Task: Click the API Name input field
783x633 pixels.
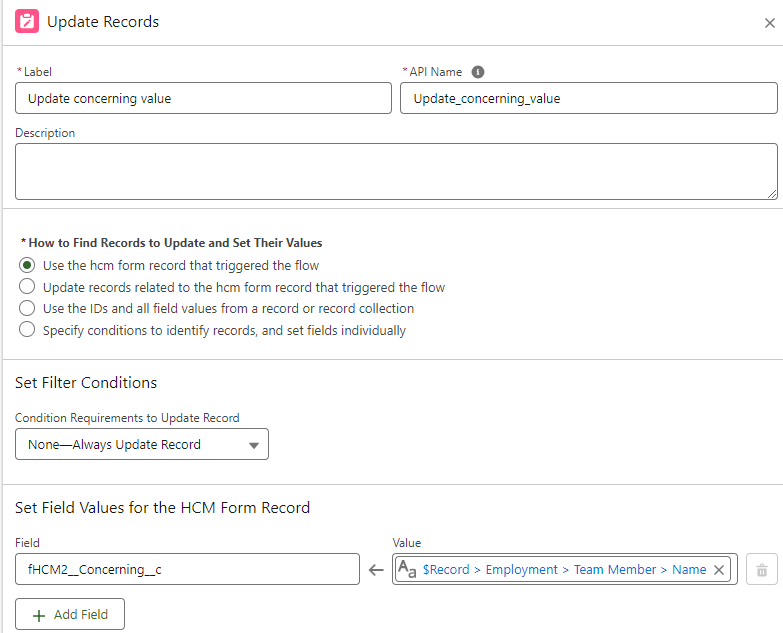Action: (x=588, y=98)
